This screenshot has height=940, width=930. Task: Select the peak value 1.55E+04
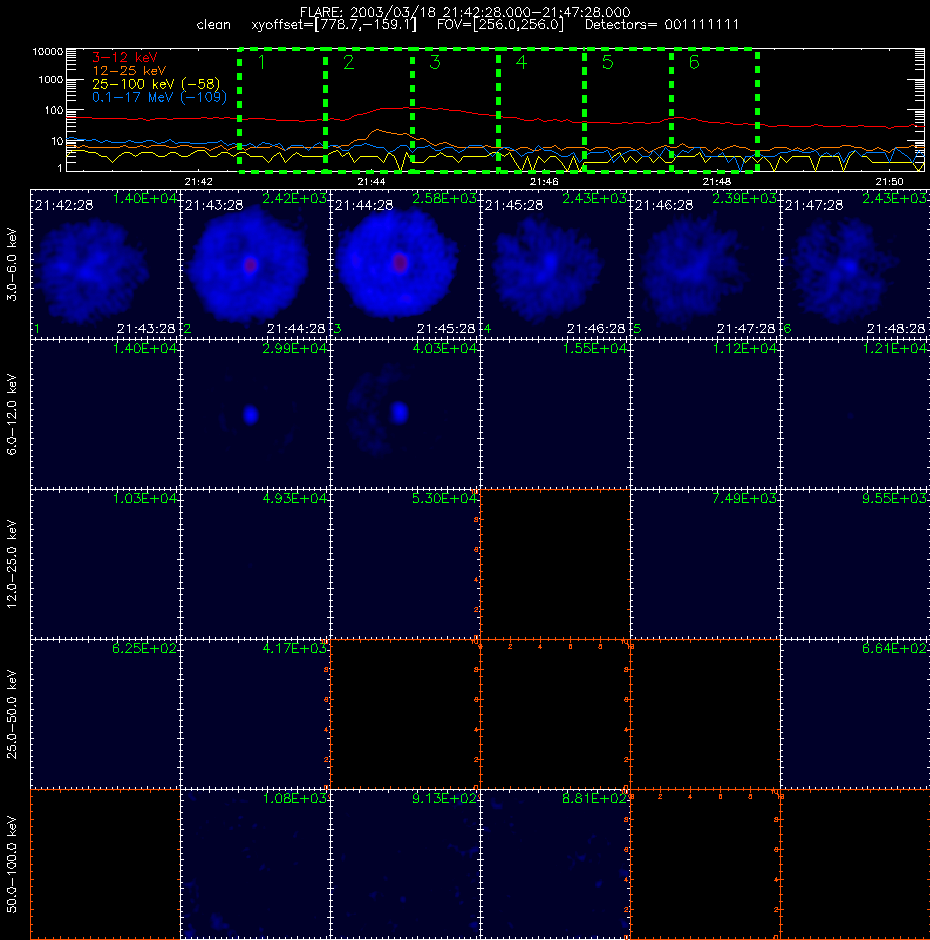594,348
